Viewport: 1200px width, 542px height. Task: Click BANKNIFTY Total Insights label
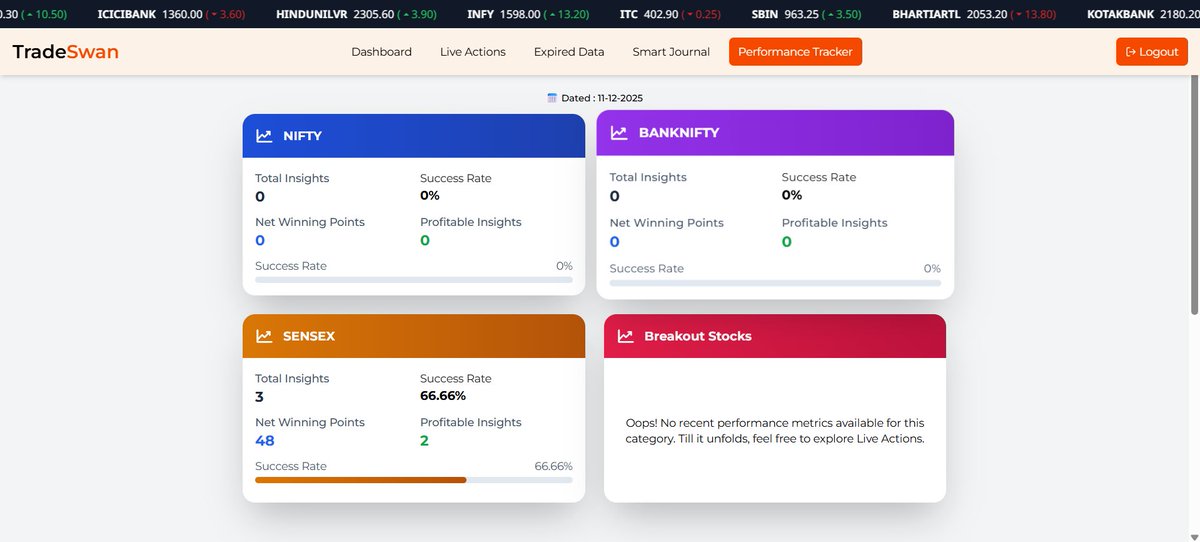648,177
